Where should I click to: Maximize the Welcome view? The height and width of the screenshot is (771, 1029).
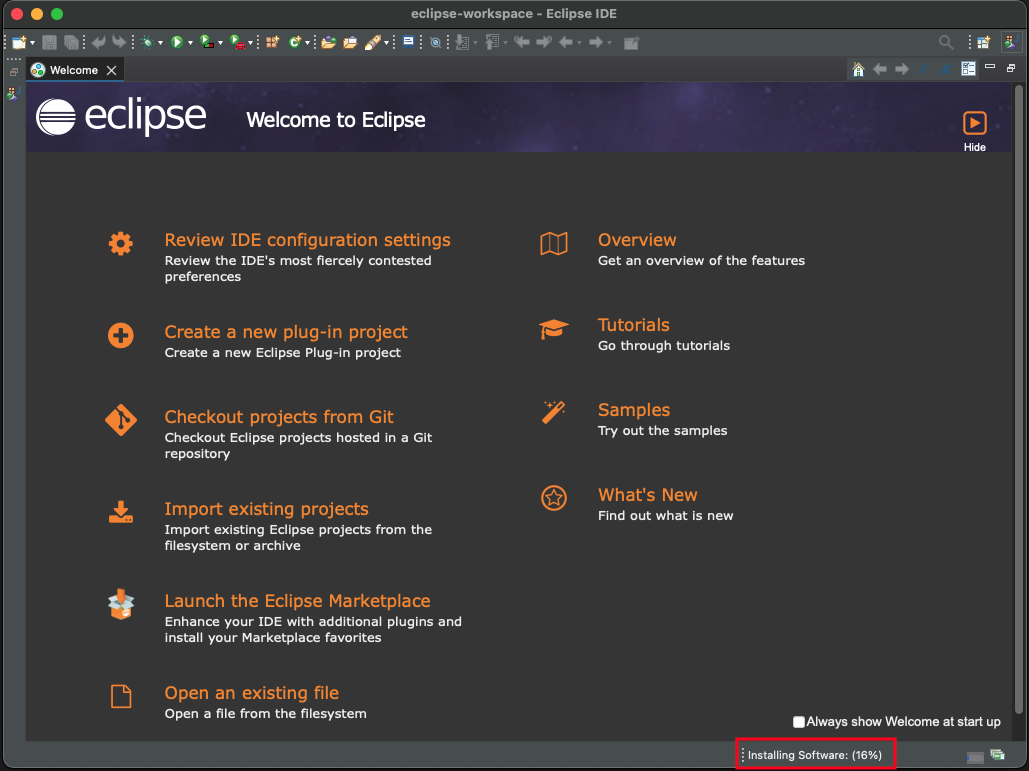tap(1011, 68)
